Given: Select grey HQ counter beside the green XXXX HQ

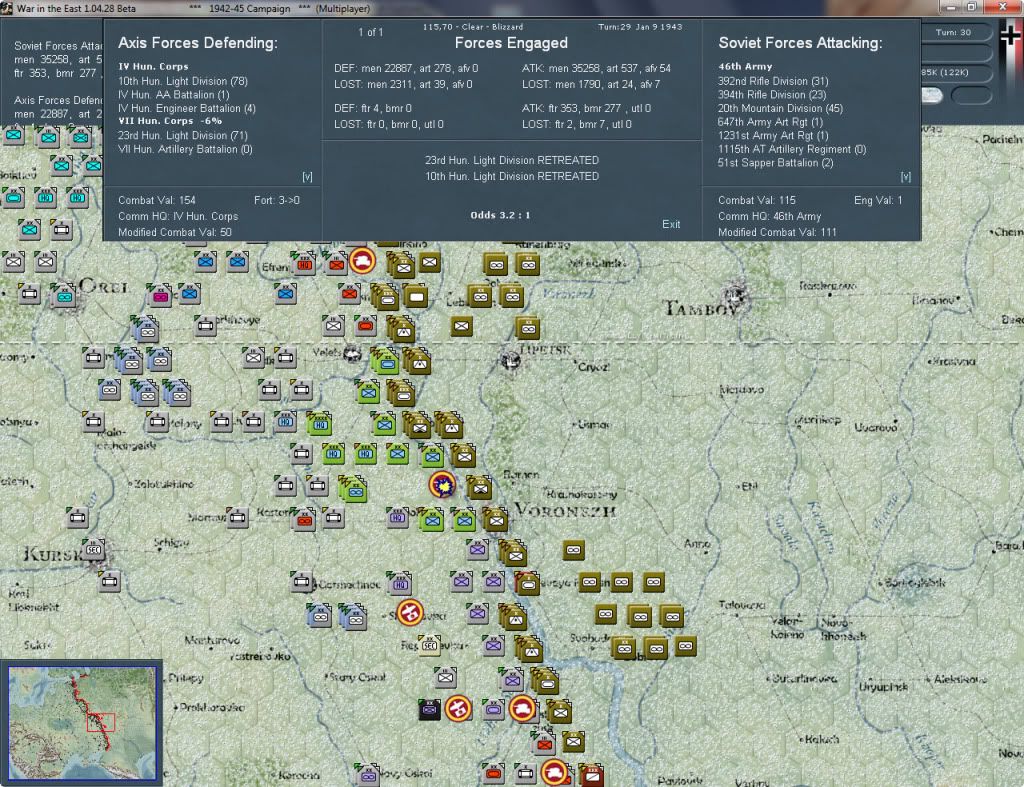Looking at the screenshot, I should coord(285,421).
